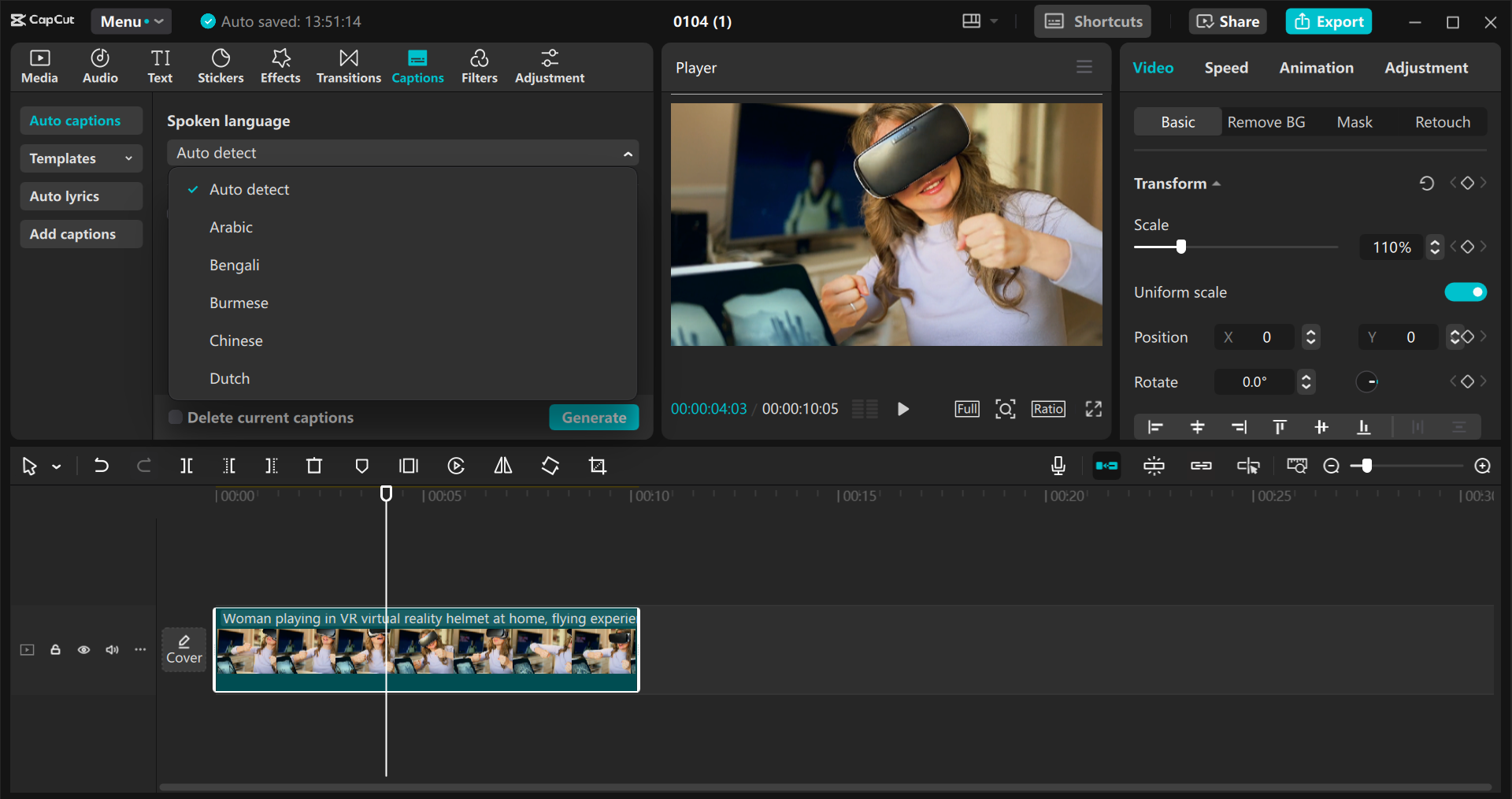
Task: Click the Generate button
Action: point(594,417)
